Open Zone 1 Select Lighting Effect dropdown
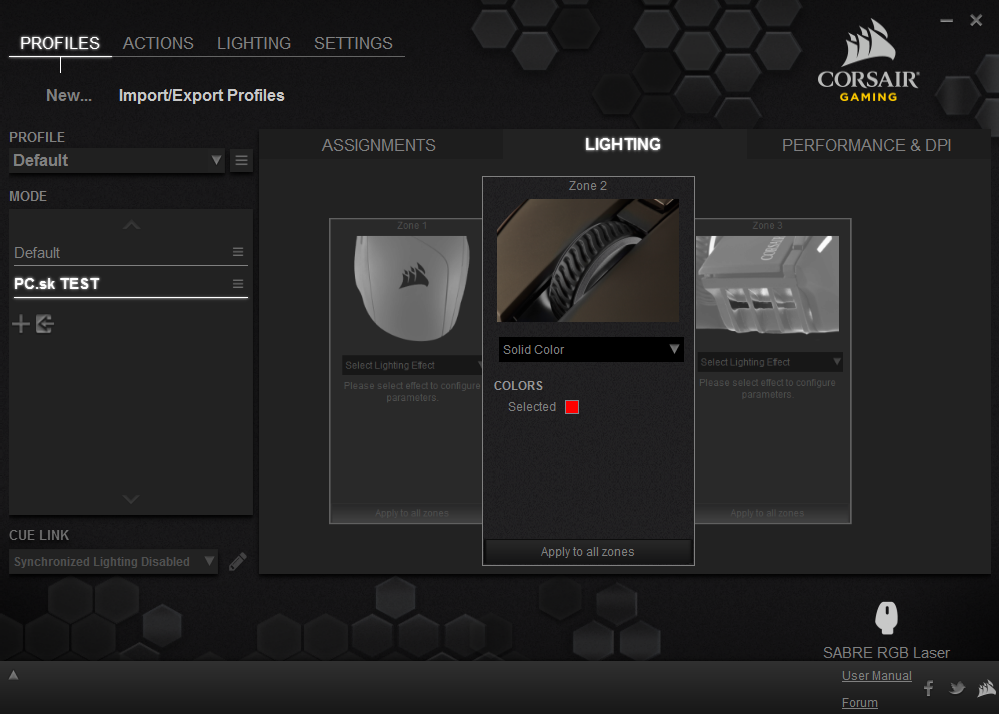 (412, 365)
